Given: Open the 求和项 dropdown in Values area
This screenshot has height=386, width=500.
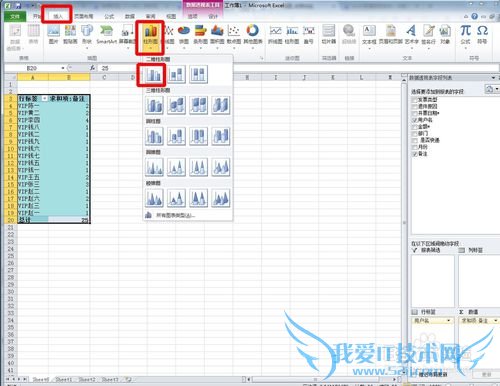Looking at the screenshot, I should (x=495, y=320).
